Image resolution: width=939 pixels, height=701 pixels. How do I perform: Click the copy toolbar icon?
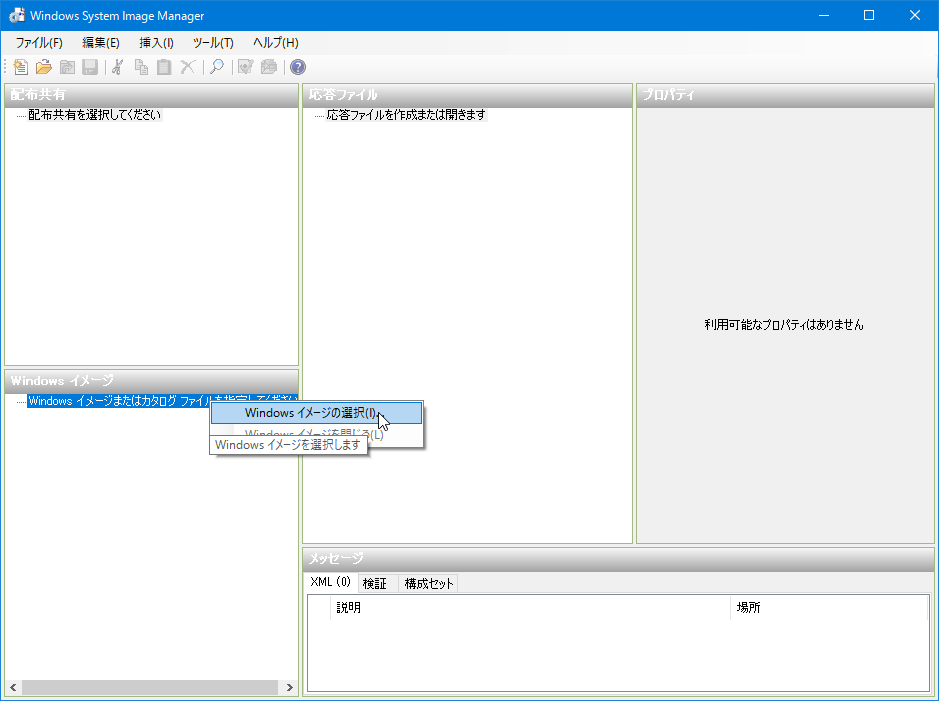click(141, 67)
